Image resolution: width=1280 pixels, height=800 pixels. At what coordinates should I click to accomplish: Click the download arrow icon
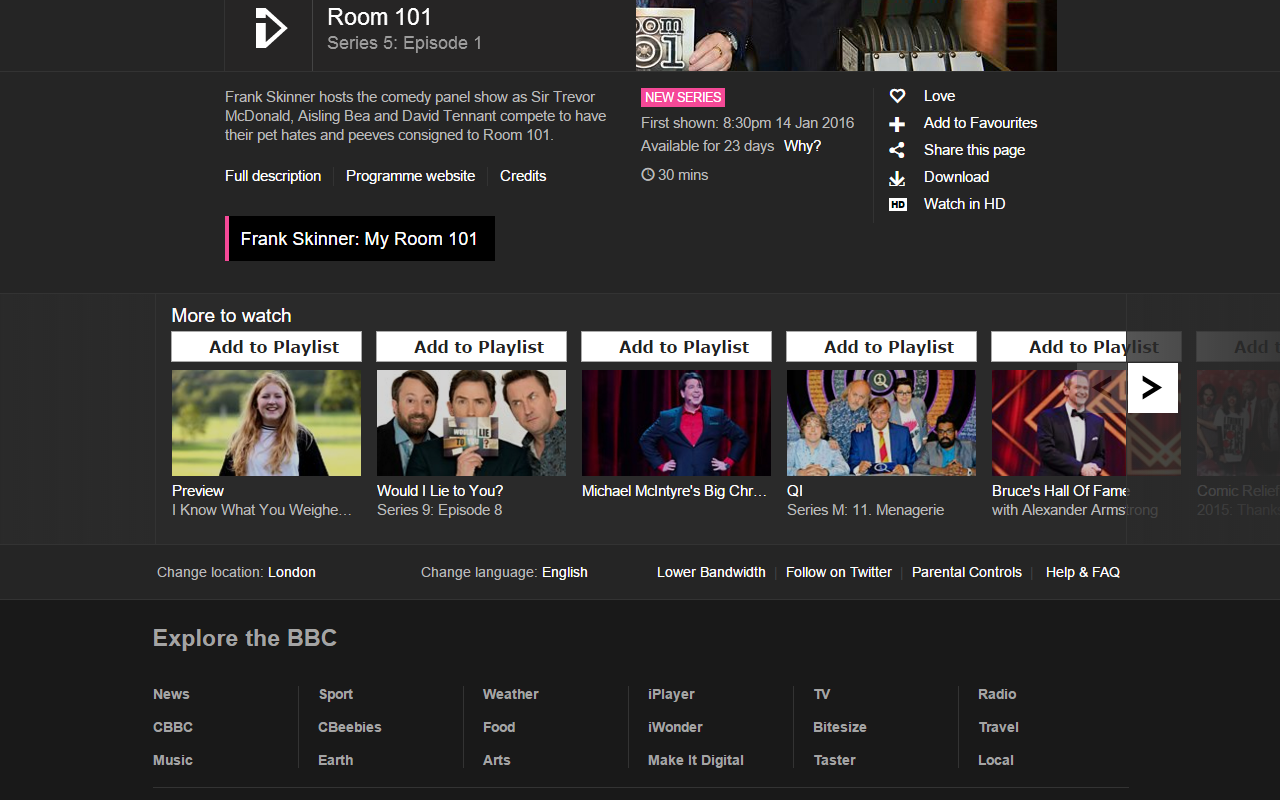coord(897,178)
